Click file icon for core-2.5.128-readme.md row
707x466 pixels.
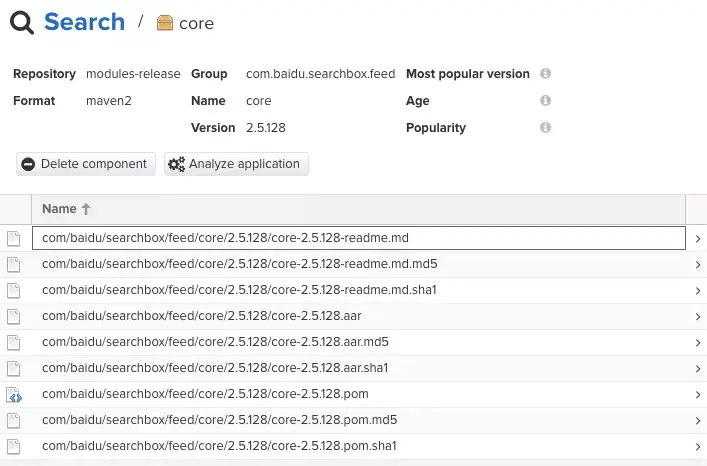pyautogui.click(x=14, y=238)
